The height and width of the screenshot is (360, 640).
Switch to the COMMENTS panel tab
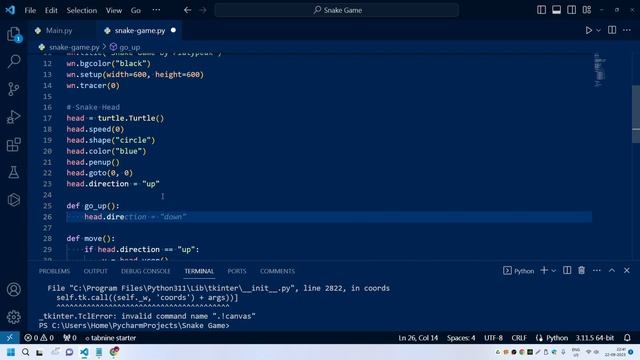pos(277,271)
